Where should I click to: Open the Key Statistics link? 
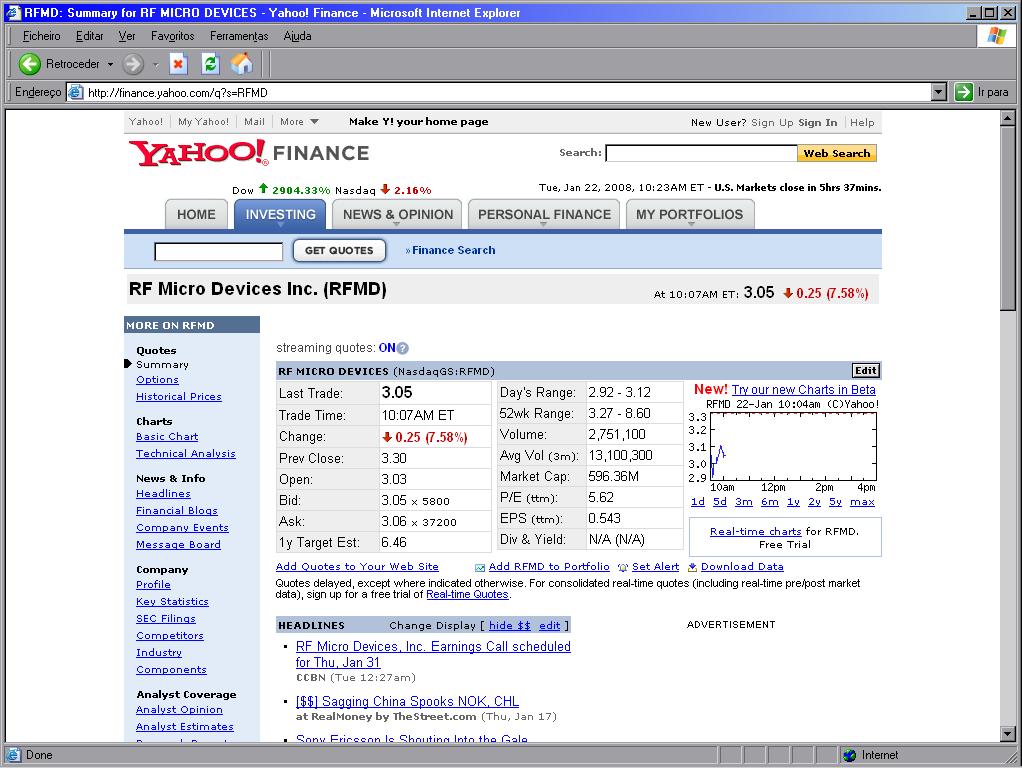coord(172,602)
